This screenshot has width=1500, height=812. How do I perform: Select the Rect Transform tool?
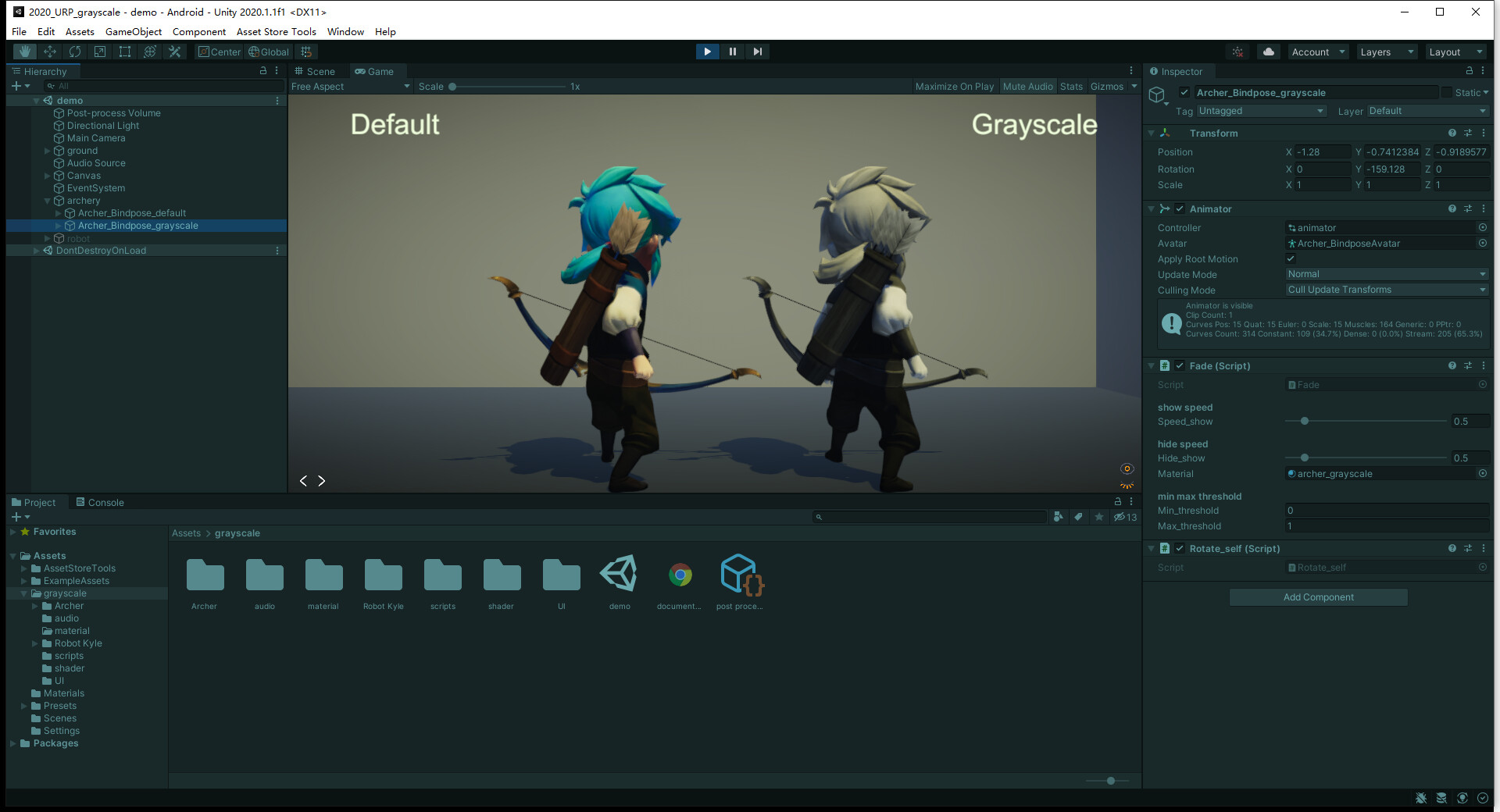pyautogui.click(x=125, y=51)
